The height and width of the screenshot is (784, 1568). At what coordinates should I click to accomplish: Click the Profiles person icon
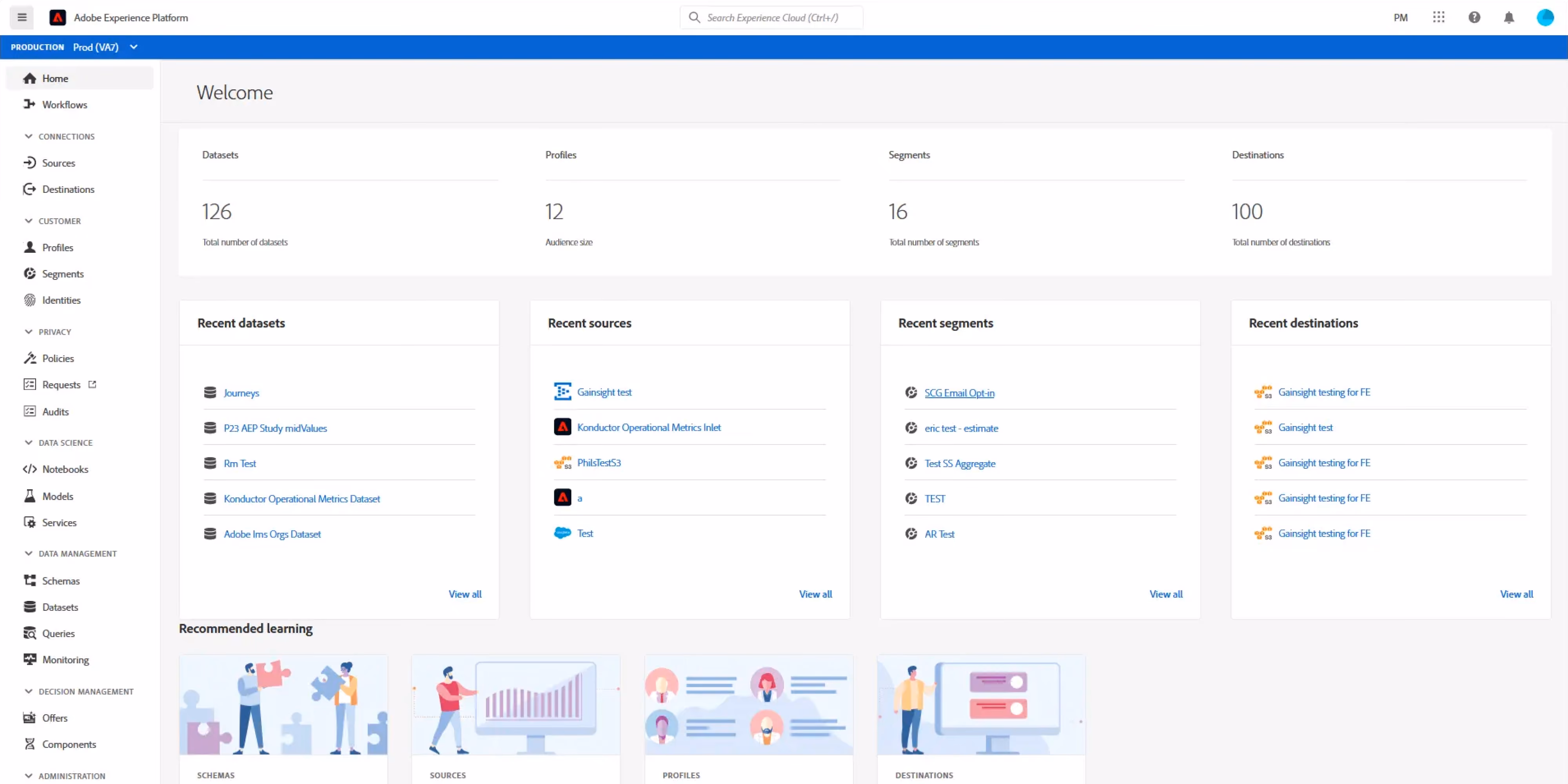[x=29, y=247]
